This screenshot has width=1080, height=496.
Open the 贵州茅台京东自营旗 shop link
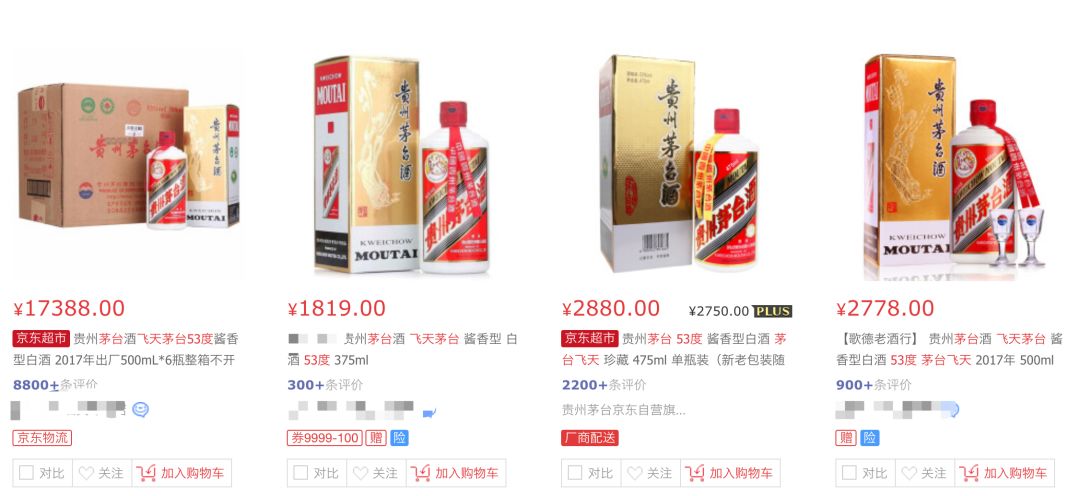click(x=624, y=410)
